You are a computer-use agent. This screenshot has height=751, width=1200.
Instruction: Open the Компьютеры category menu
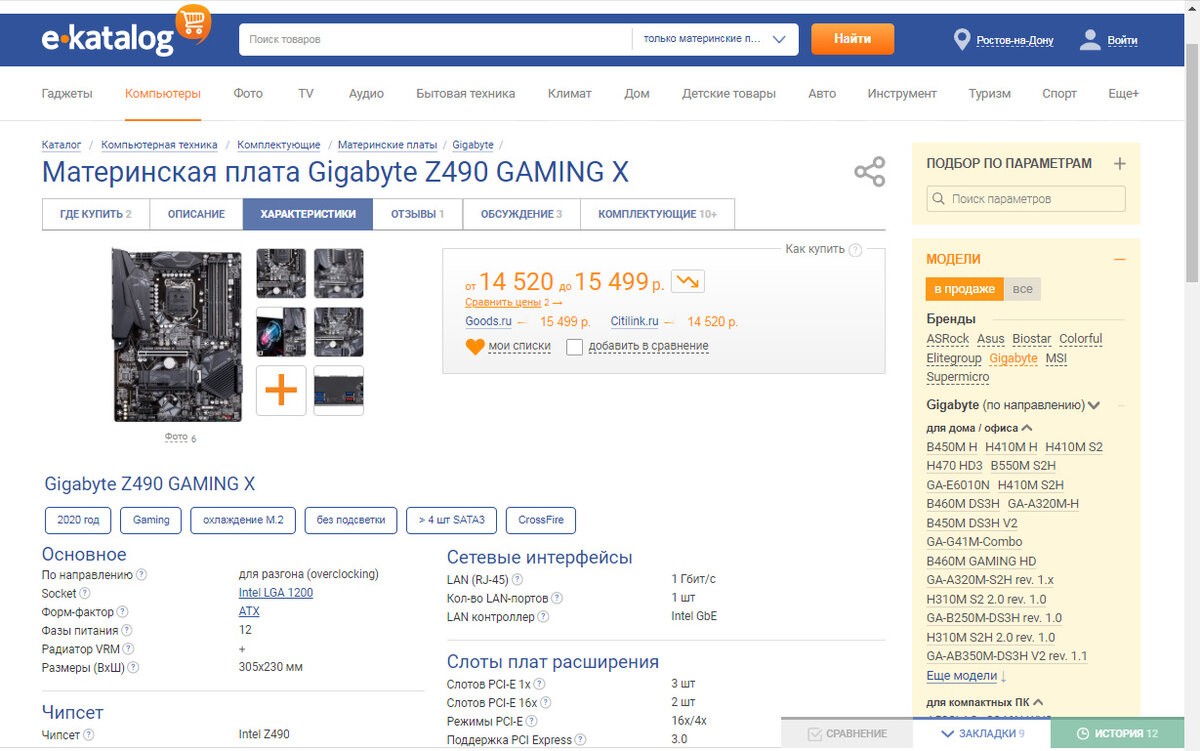[163, 94]
